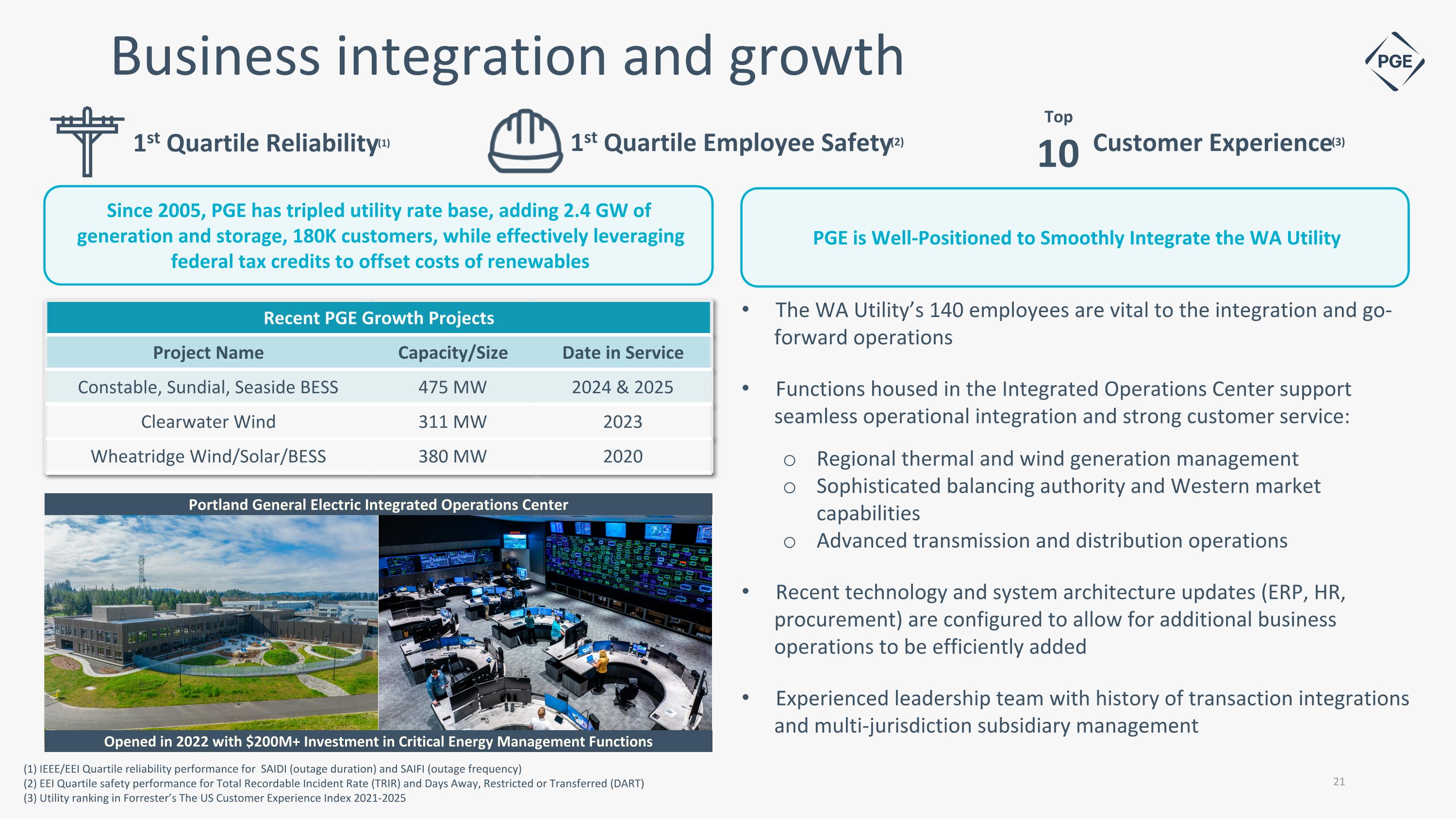Select the Project Name column header

208,352
